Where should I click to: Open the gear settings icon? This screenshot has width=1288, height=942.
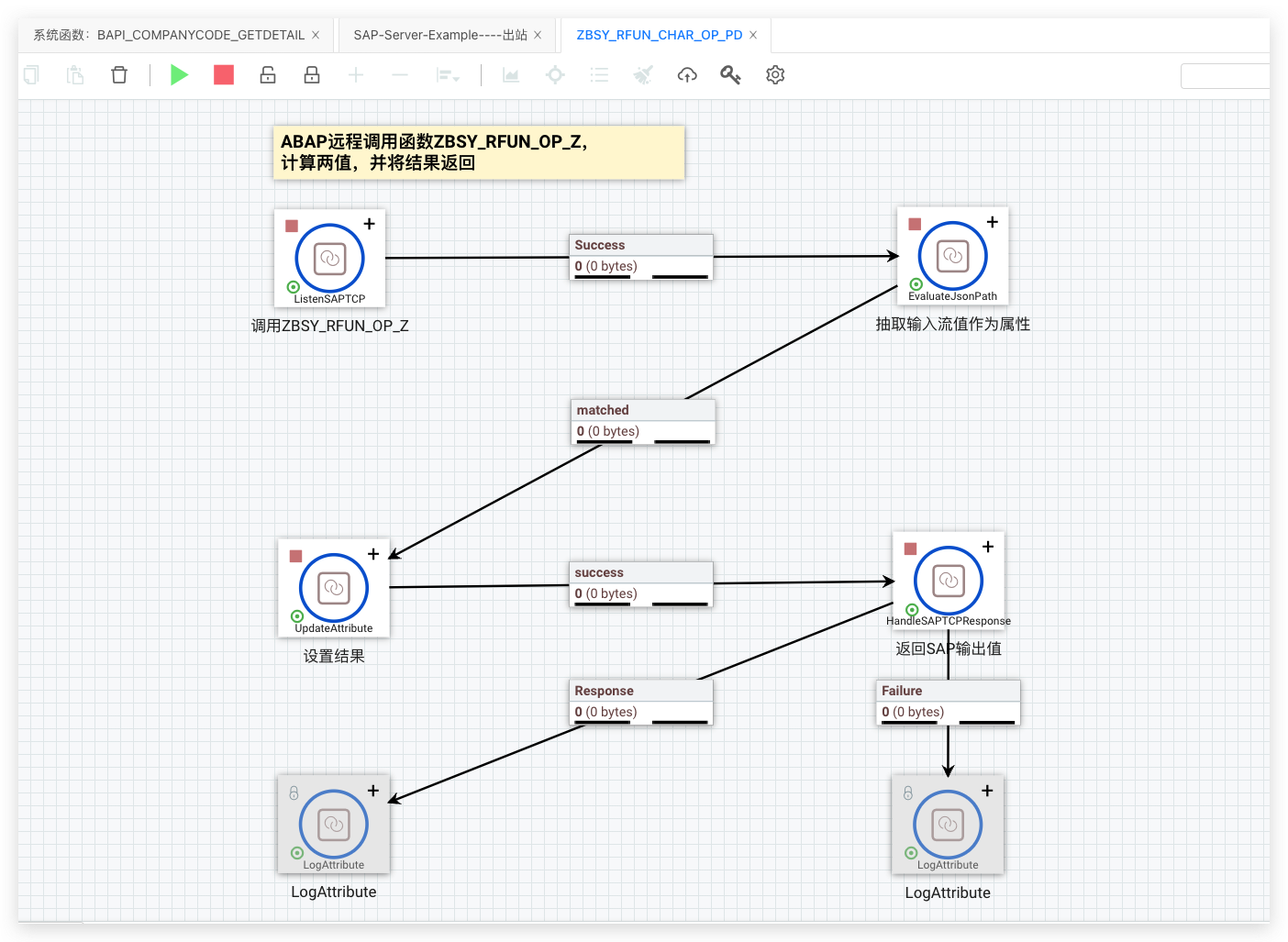click(775, 75)
